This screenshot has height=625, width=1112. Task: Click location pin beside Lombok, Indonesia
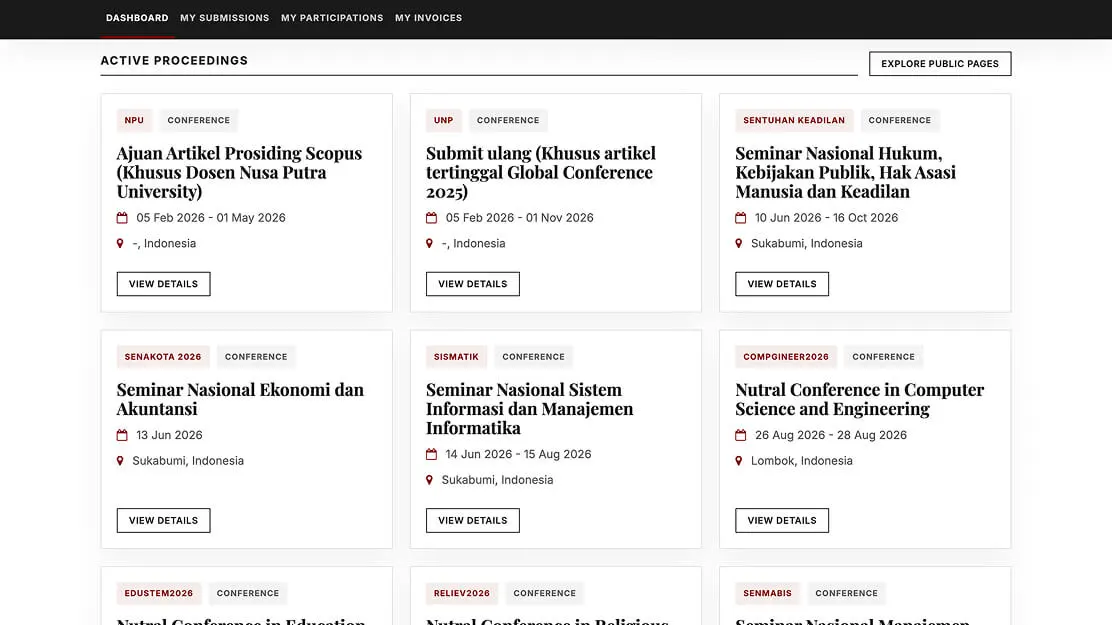coord(738,460)
